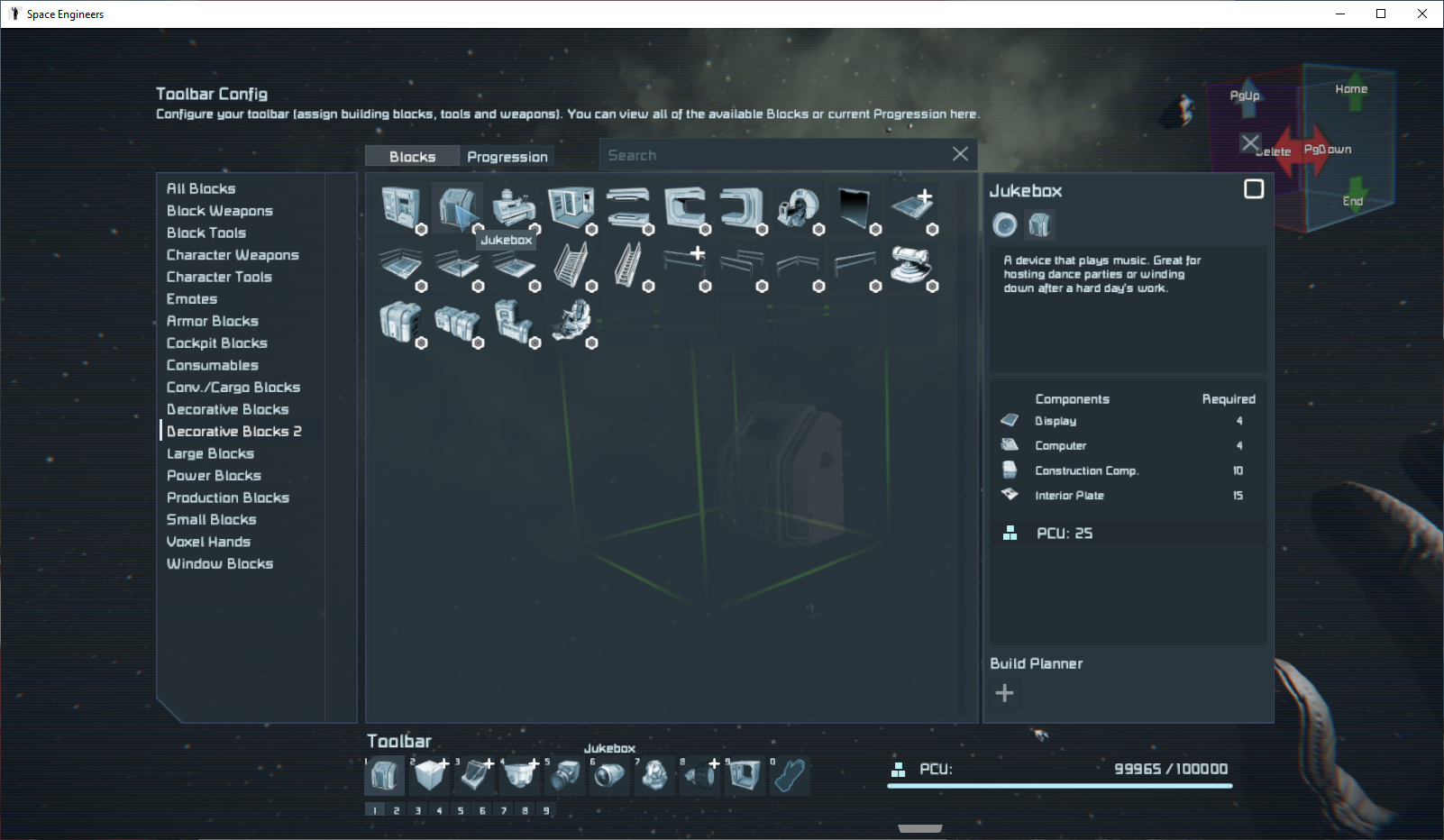Toggle the checkbox next to the Jukebox title
Viewport: 1444px width, 840px height.
[x=1253, y=189]
